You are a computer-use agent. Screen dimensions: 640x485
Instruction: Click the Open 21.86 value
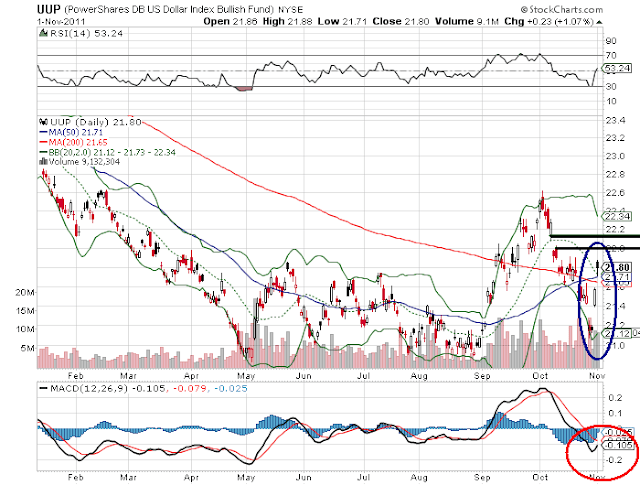click(230, 22)
